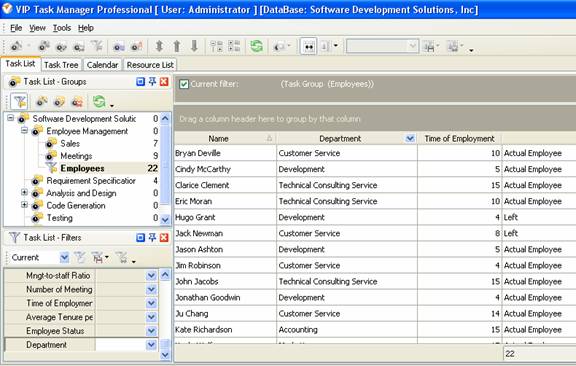Switch to the Task Tree tab
Screen dimensions: 576x366
[x=61, y=65]
